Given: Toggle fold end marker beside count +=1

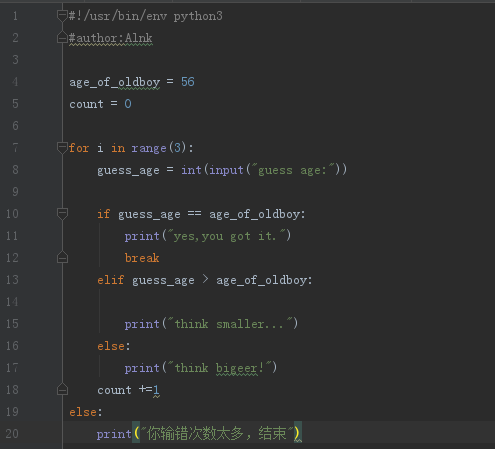Looking at the screenshot, I should [x=62, y=390].
